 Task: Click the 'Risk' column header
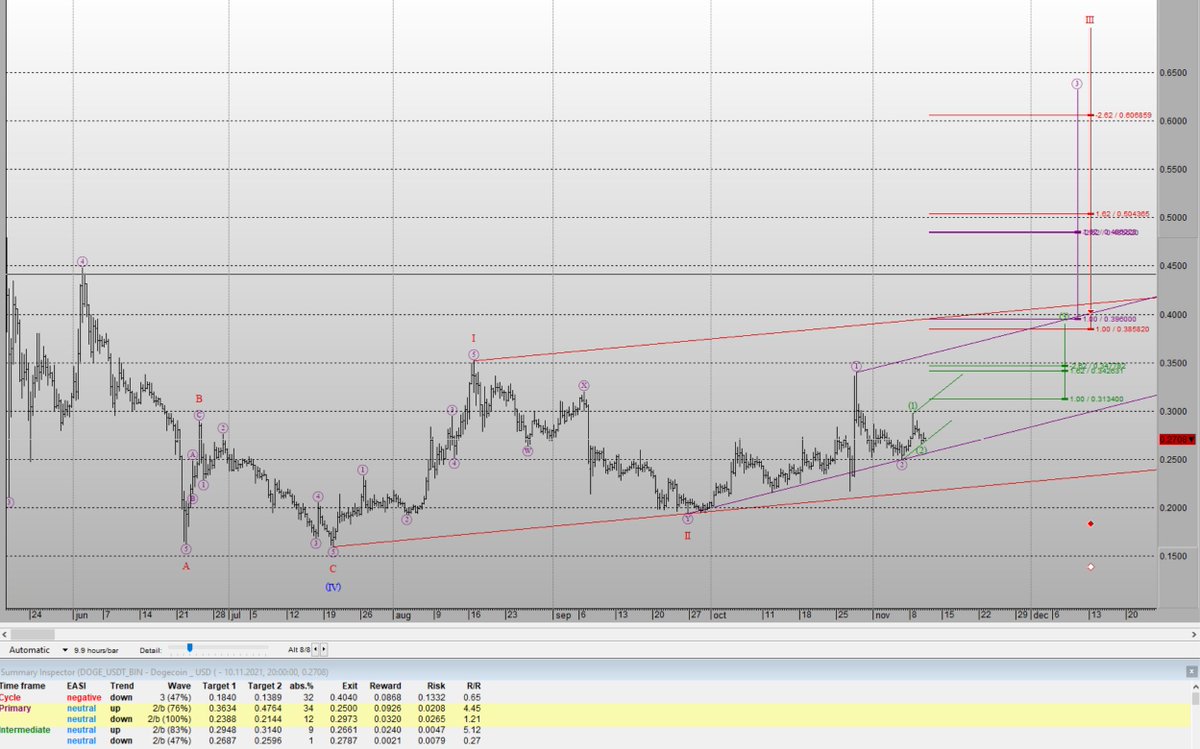tap(436, 686)
